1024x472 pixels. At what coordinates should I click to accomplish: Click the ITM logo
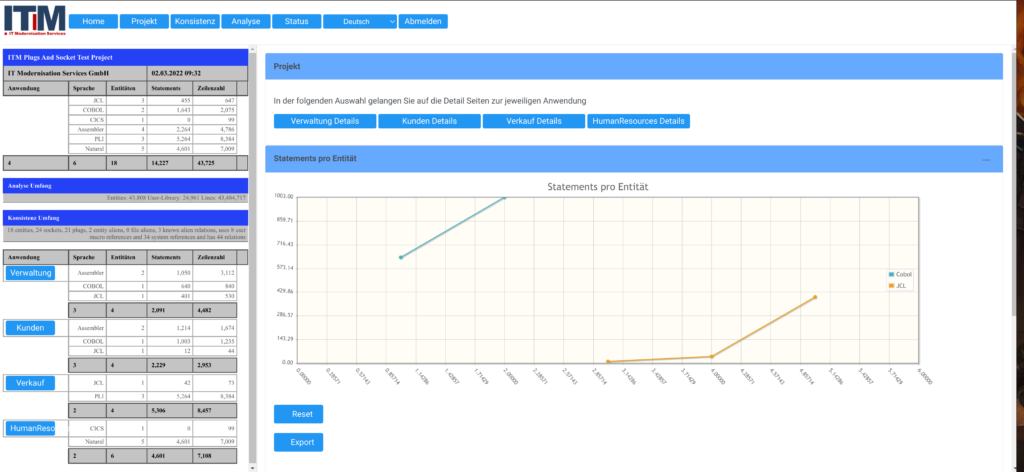[x=34, y=20]
